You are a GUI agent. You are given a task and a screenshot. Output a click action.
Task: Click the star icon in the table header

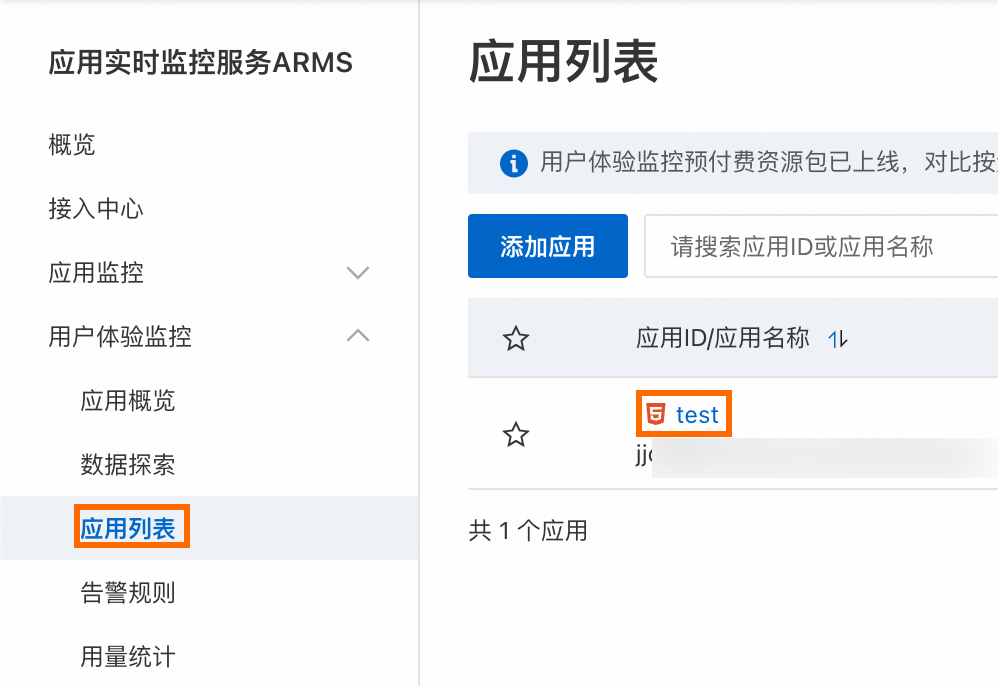pyautogui.click(x=515, y=339)
